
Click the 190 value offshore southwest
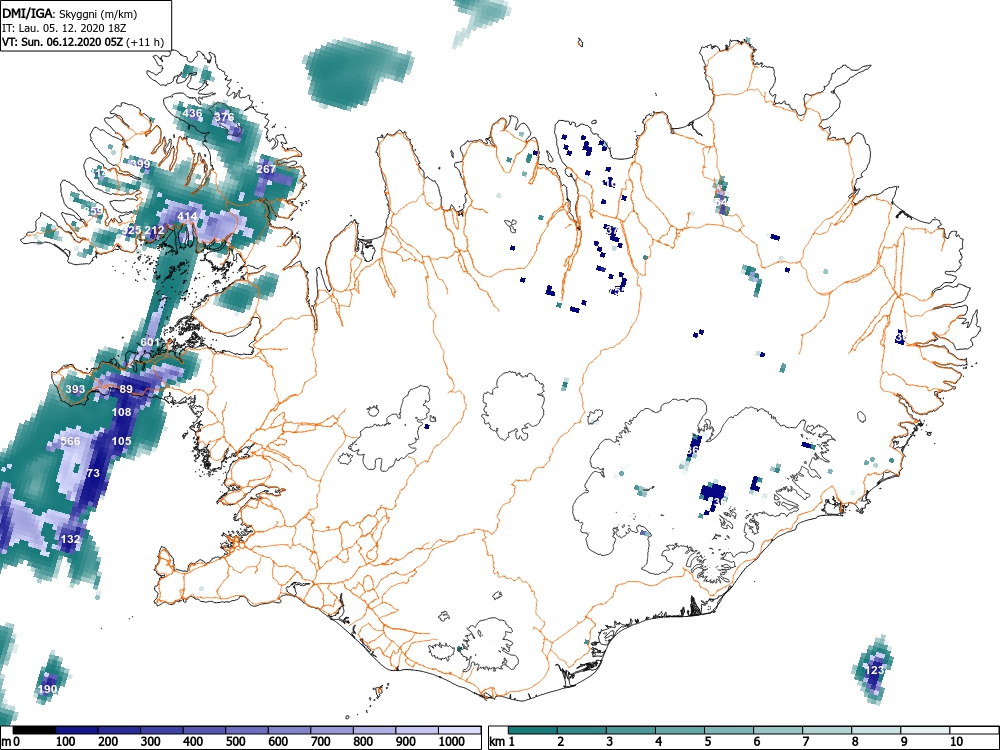[47, 689]
